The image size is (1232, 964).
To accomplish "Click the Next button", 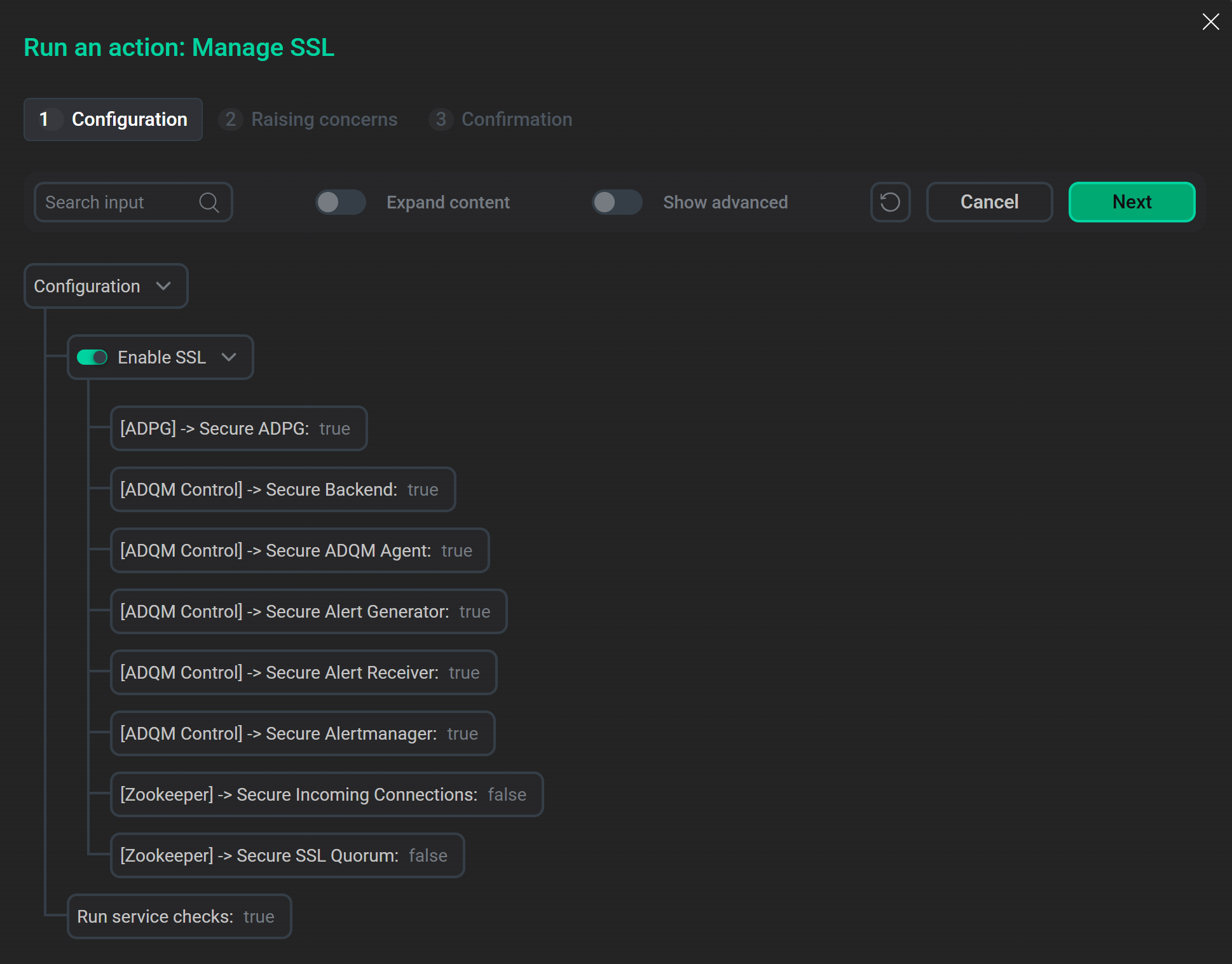I will click(x=1132, y=202).
